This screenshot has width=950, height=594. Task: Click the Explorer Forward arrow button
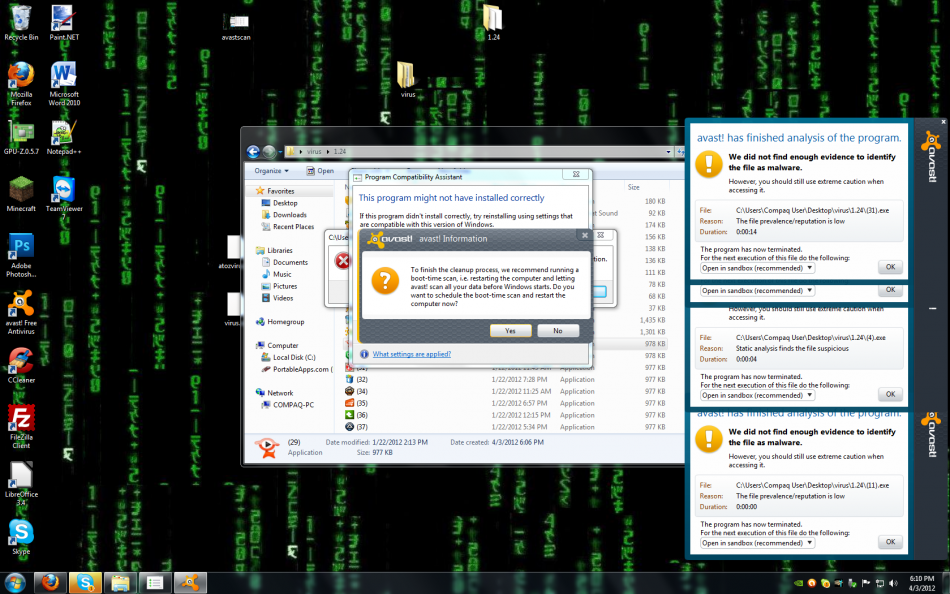(x=270, y=152)
